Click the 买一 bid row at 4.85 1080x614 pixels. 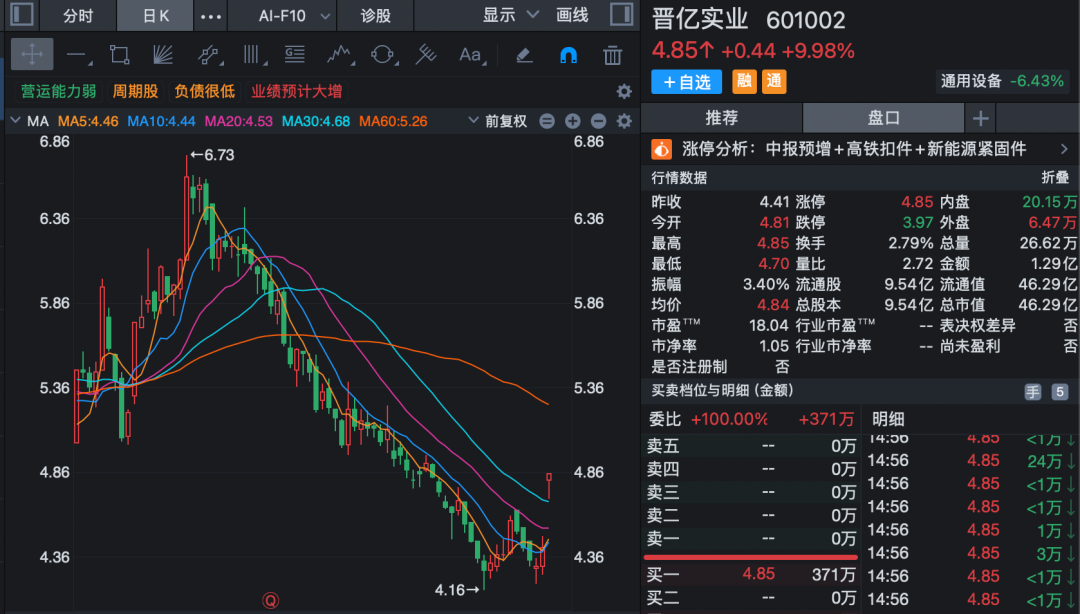(x=751, y=574)
